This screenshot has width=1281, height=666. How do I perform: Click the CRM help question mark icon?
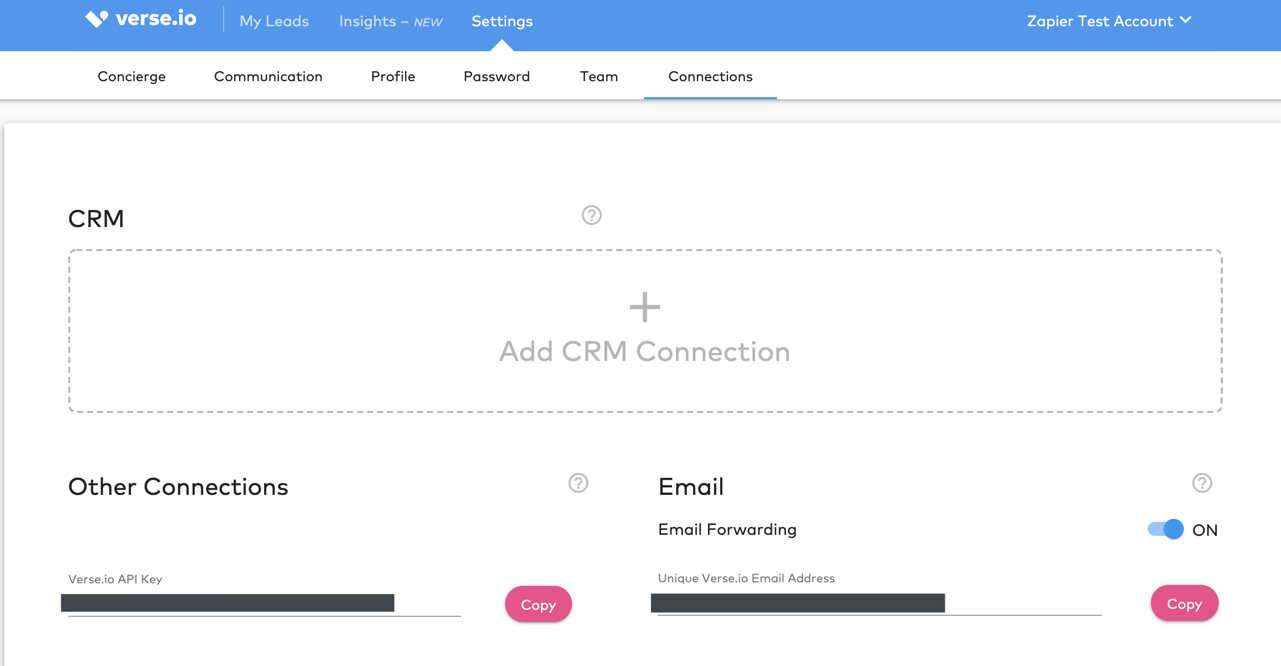point(591,215)
